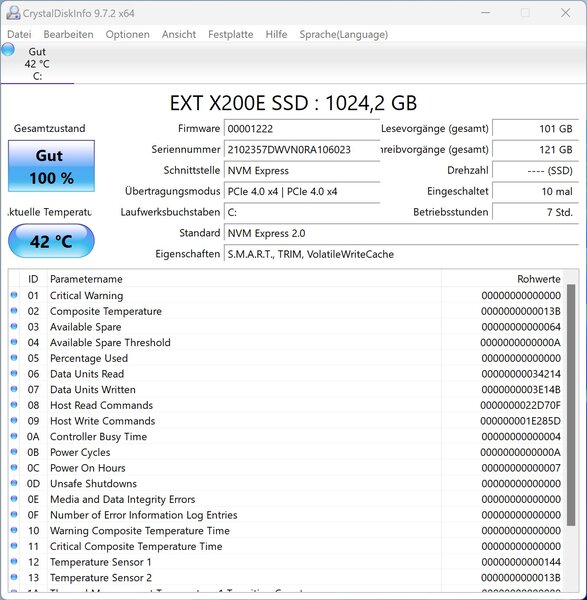587x600 pixels.
Task: Click status dot for Host Read Commands row
Action: pyautogui.click(x=14, y=405)
